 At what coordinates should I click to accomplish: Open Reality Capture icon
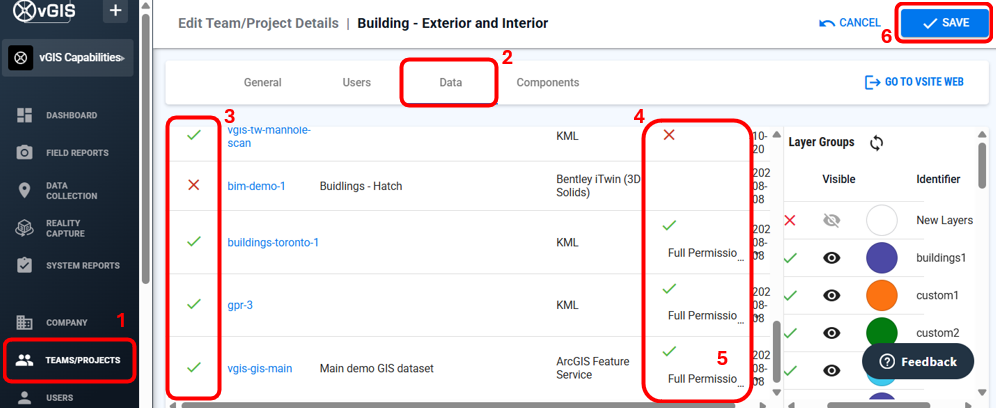[25, 228]
